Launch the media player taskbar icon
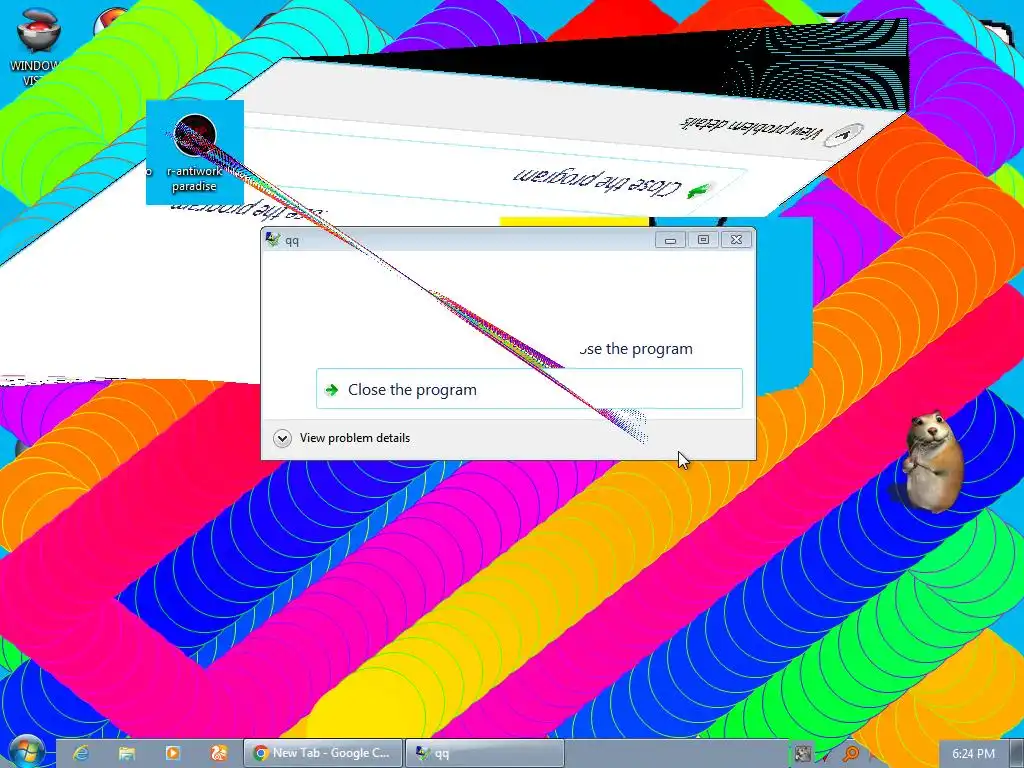The width and height of the screenshot is (1024, 768). pos(173,753)
